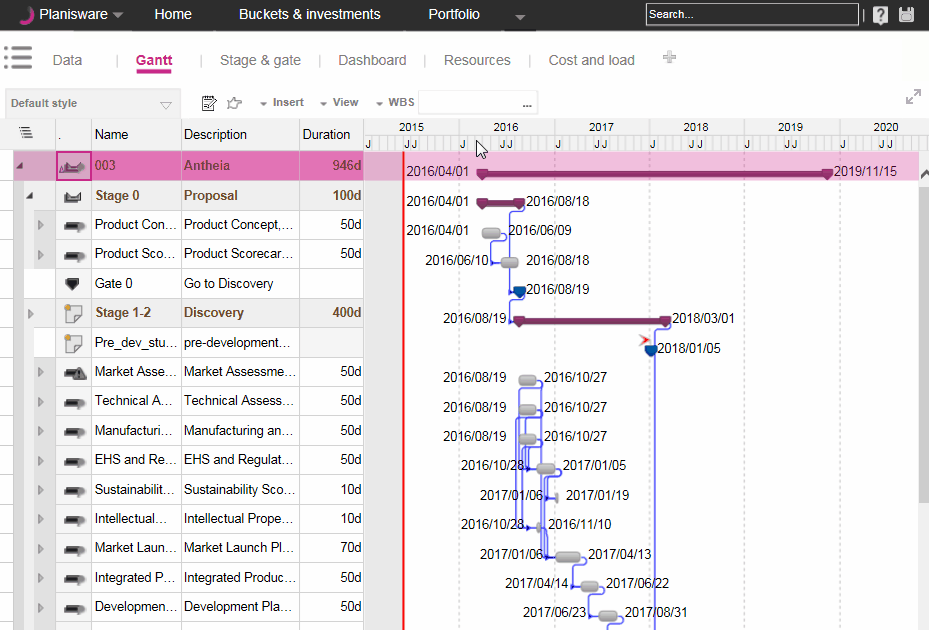Expand the Stage 1-2 Discovery row
This screenshot has width=929, height=630.
pos(30,314)
